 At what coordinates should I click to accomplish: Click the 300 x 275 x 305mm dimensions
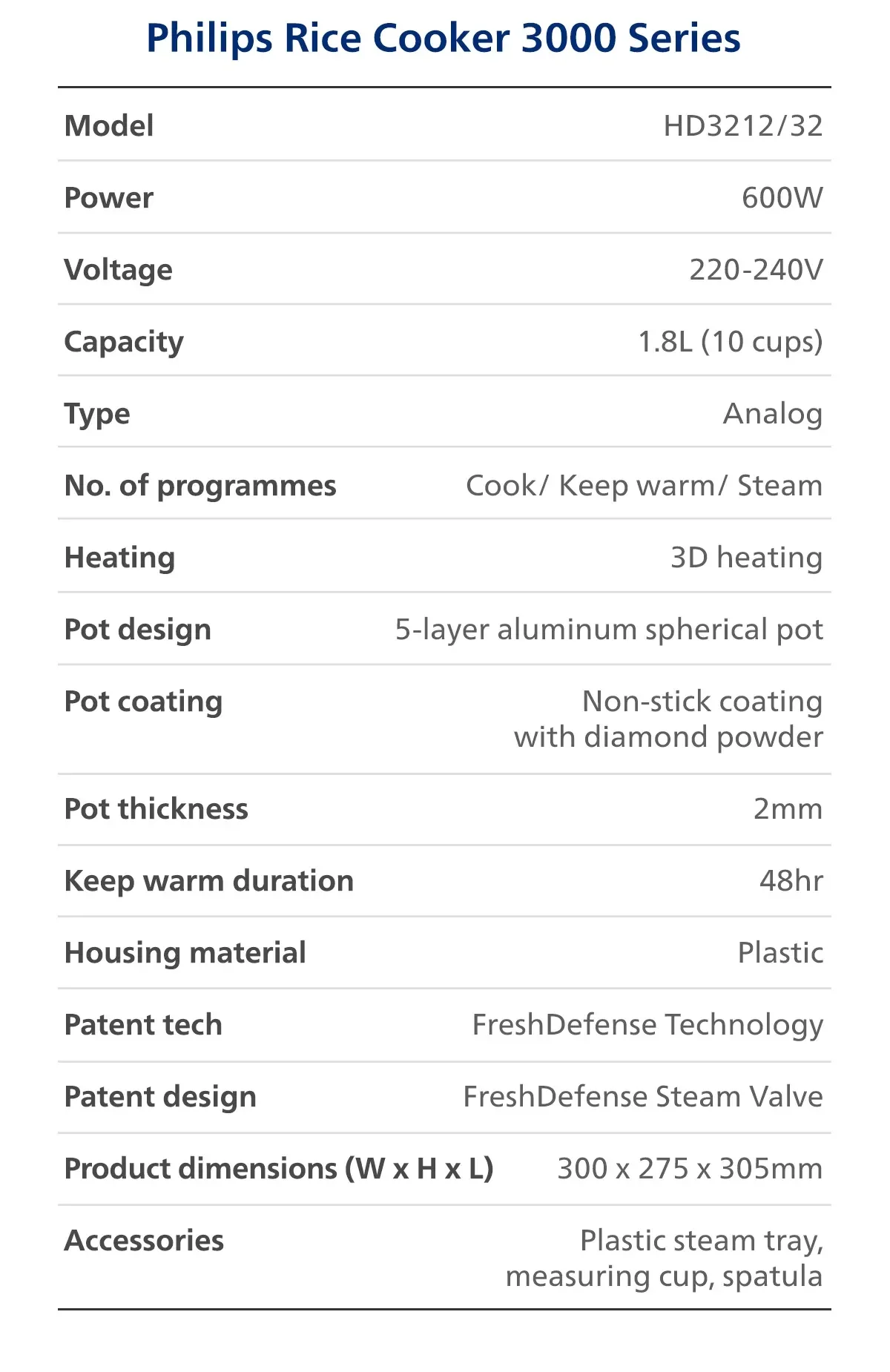coord(689,1169)
